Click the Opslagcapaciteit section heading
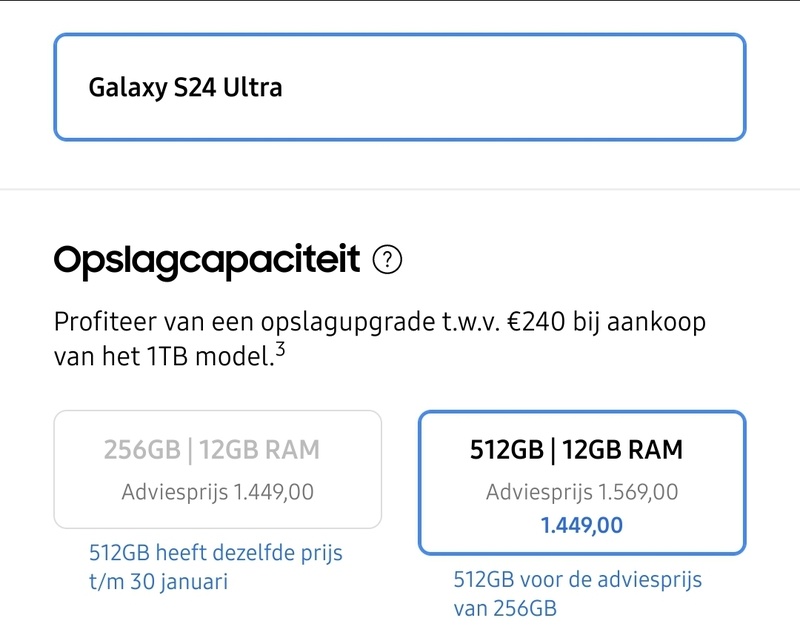Screen dimensions: 800x638 [x=206, y=260]
